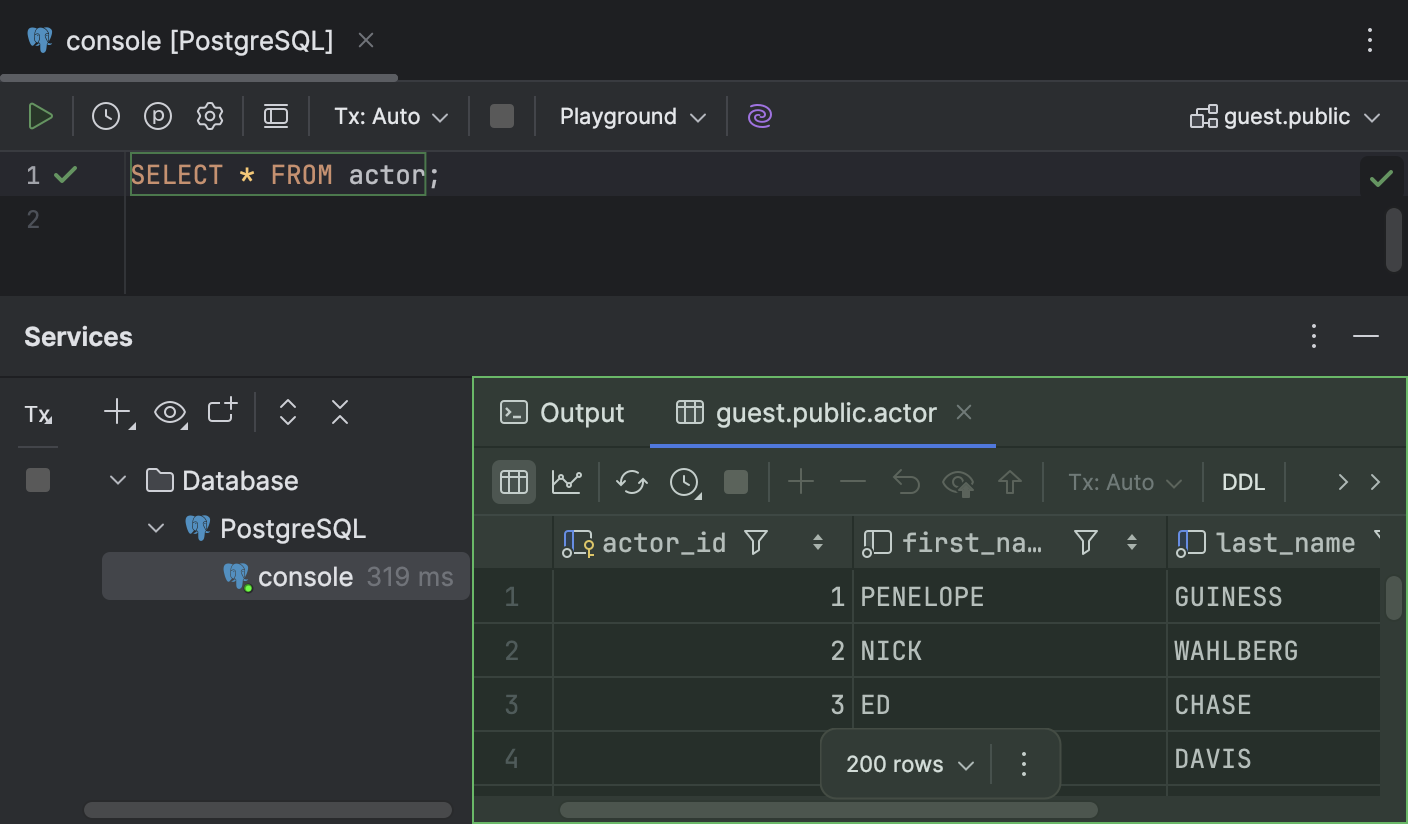This screenshot has height=824, width=1408.
Task: Click the purple data source connection icon
Action: point(759,116)
